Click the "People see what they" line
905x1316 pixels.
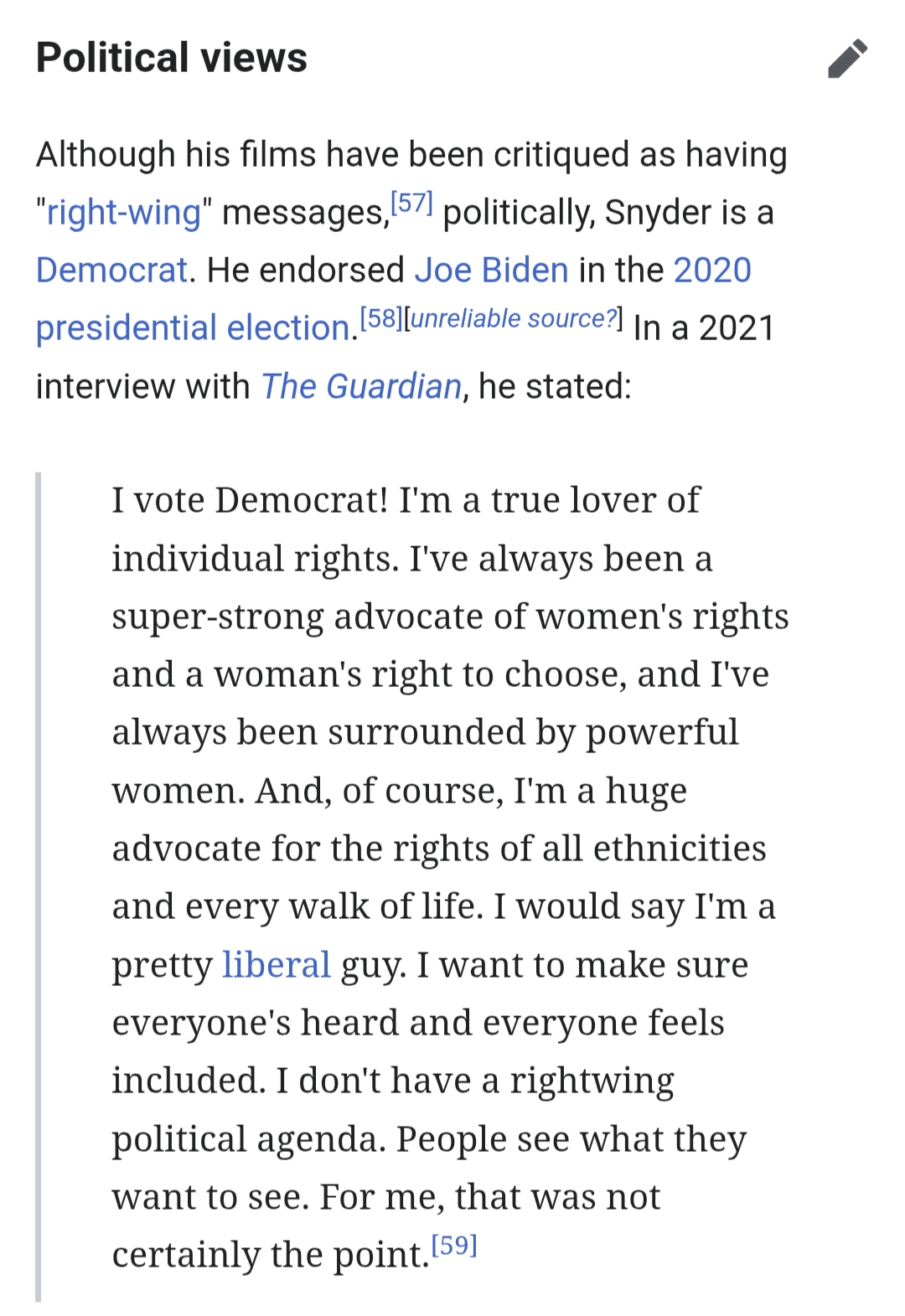click(x=571, y=1139)
